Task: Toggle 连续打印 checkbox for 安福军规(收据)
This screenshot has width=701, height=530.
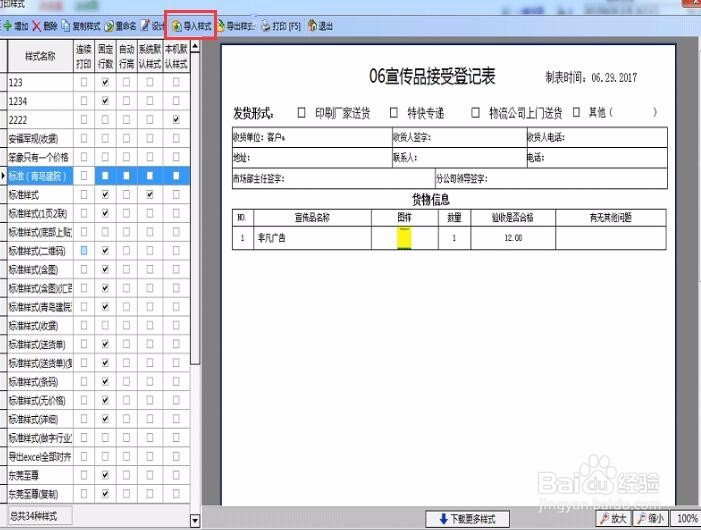Action: tap(84, 139)
